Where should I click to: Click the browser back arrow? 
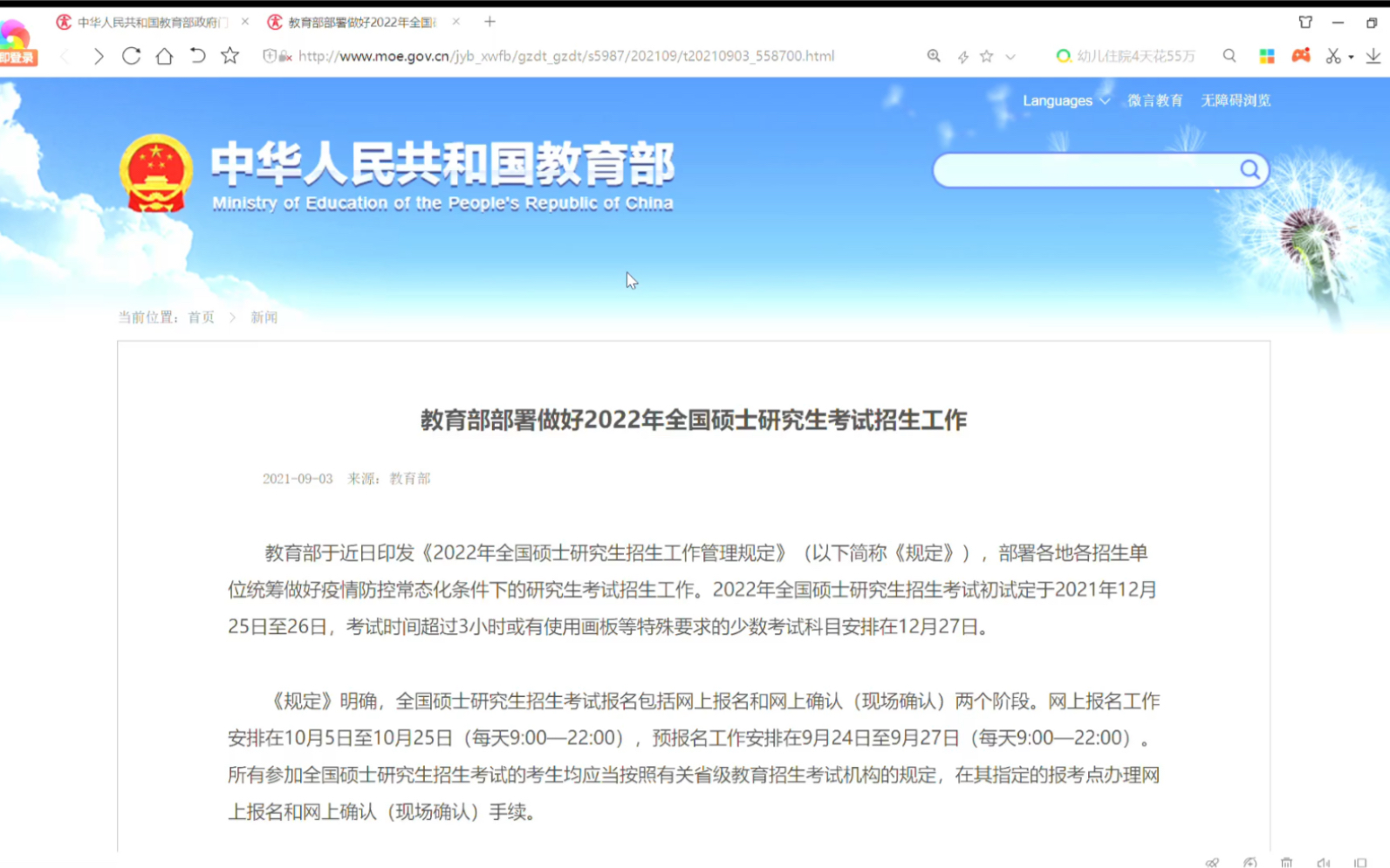[x=65, y=57]
